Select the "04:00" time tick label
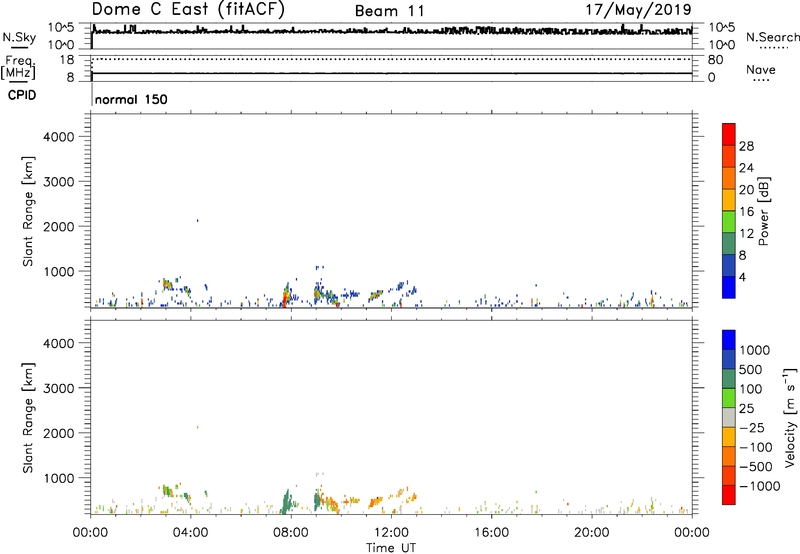Viewport: 800px width, 554px height. (x=191, y=533)
